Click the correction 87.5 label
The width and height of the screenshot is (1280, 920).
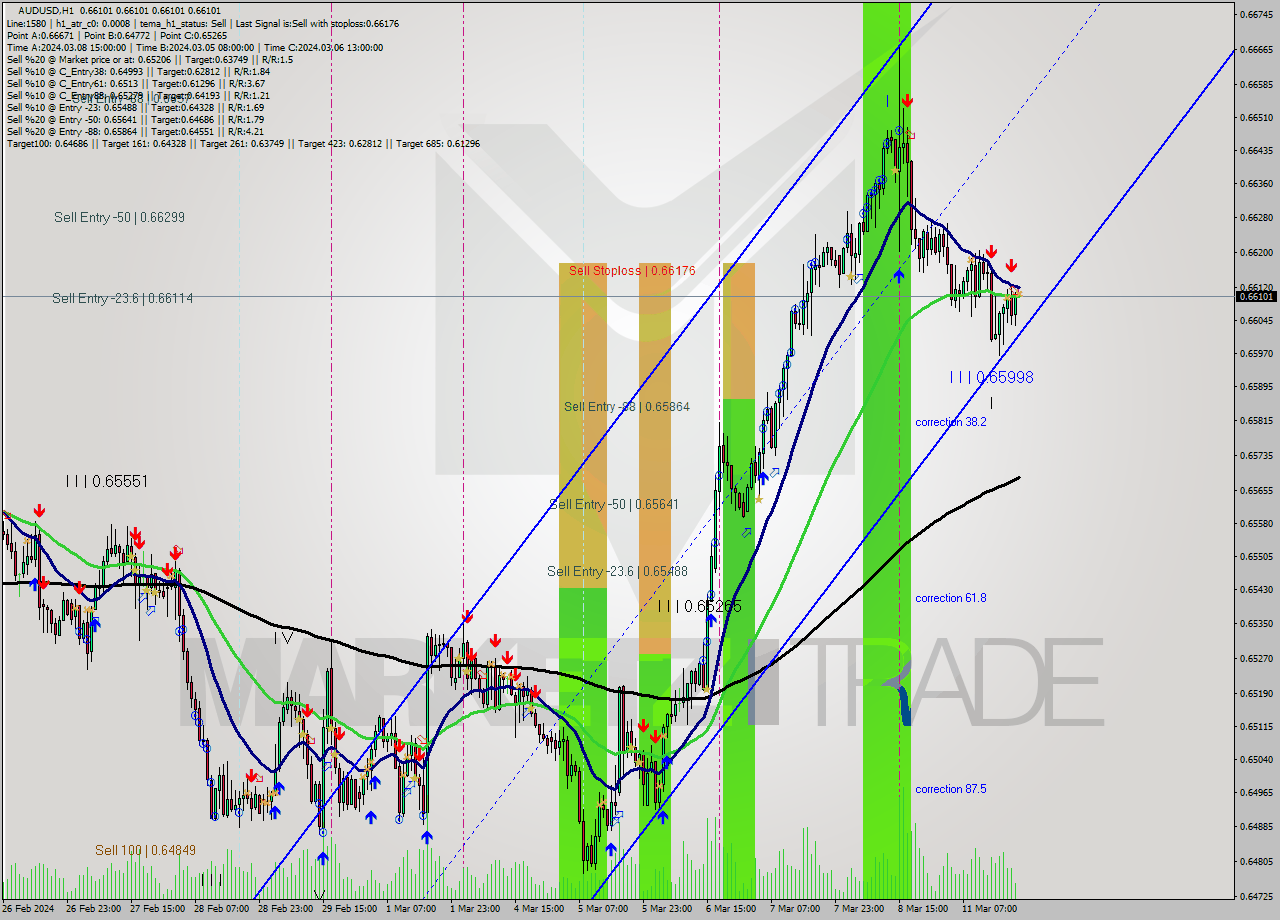click(951, 789)
